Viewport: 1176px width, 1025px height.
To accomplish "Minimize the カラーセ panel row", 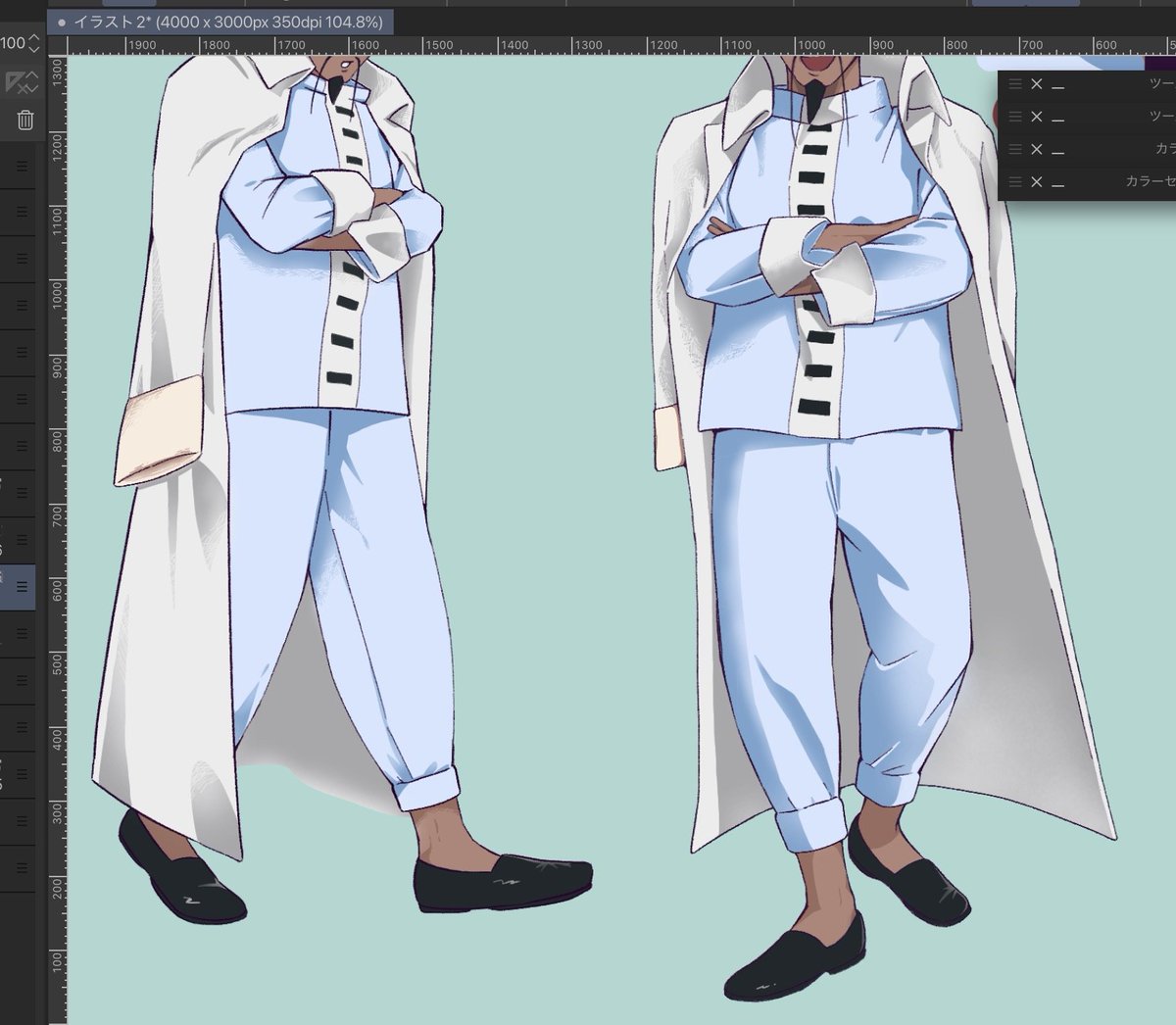I will [x=1058, y=185].
